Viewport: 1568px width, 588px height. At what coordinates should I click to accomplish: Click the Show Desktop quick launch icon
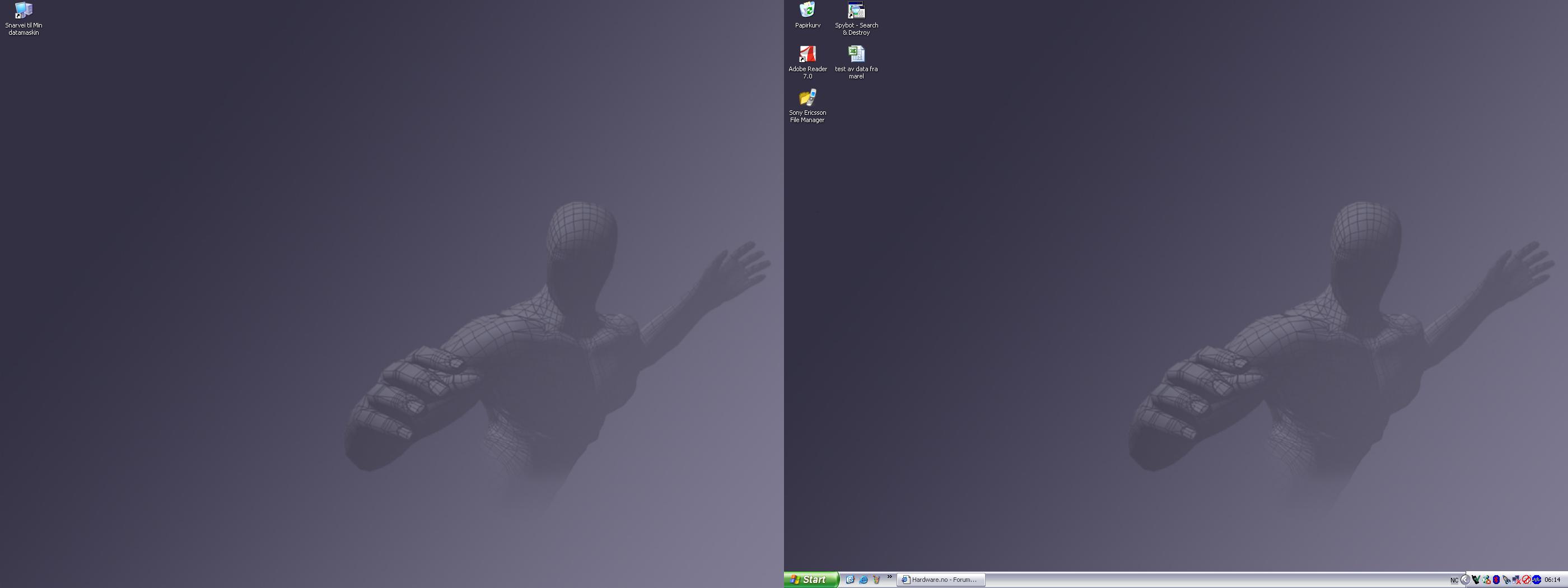pos(850,580)
